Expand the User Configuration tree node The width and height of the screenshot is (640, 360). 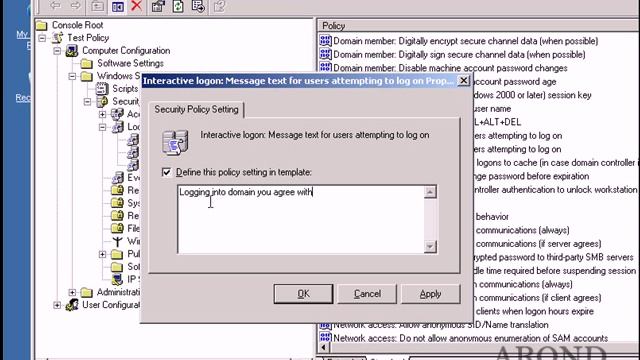(x=57, y=305)
